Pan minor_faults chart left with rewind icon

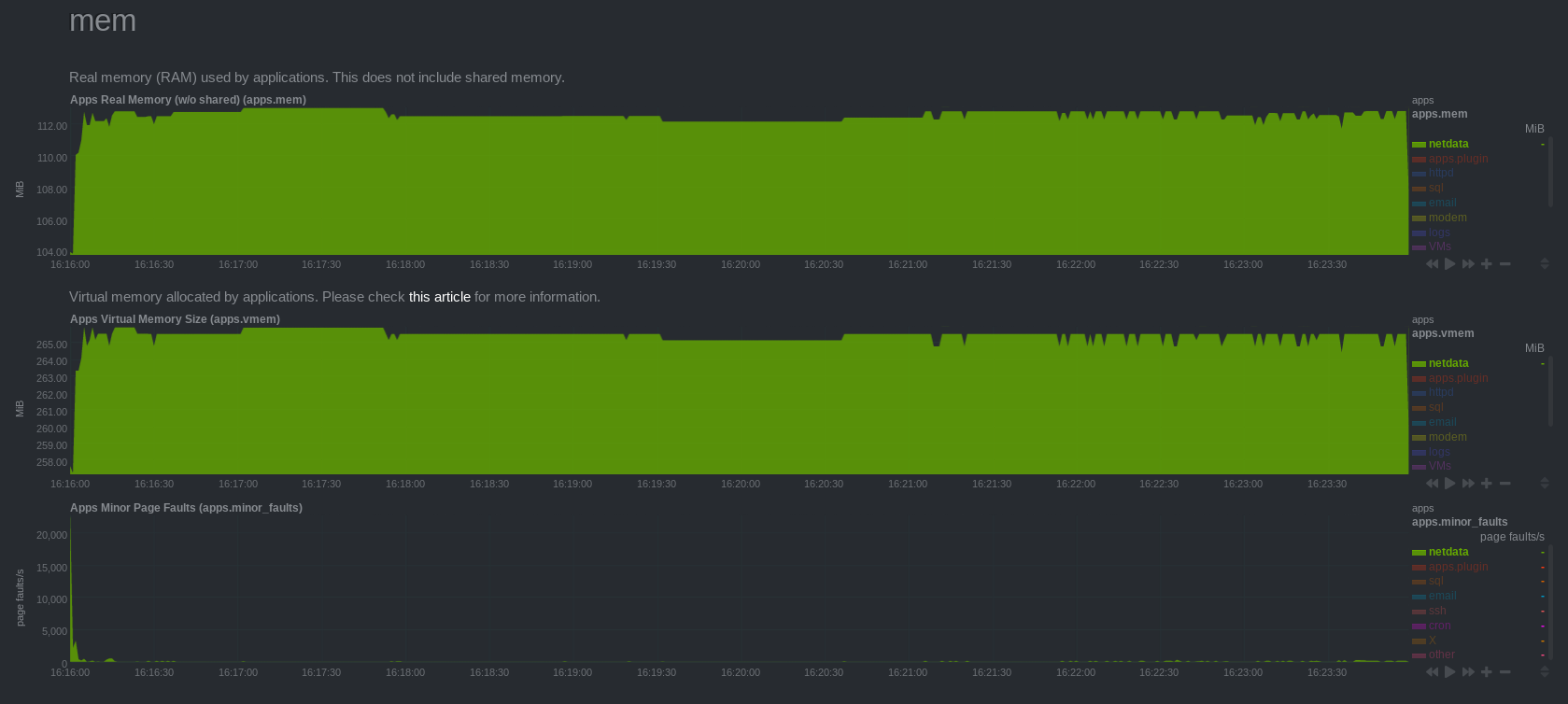tap(1432, 672)
